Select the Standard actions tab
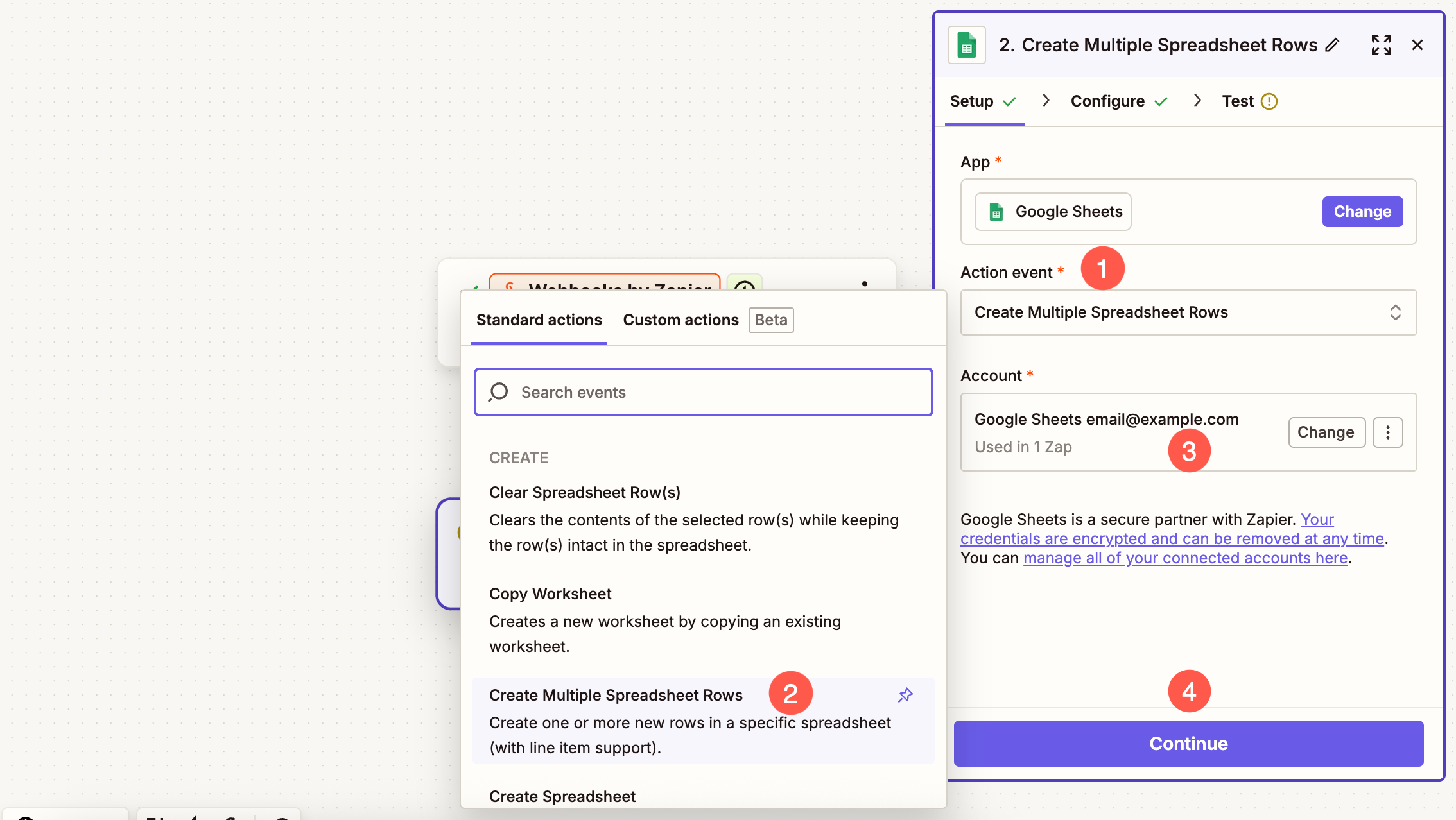This screenshot has width=1456, height=820. click(539, 320)
